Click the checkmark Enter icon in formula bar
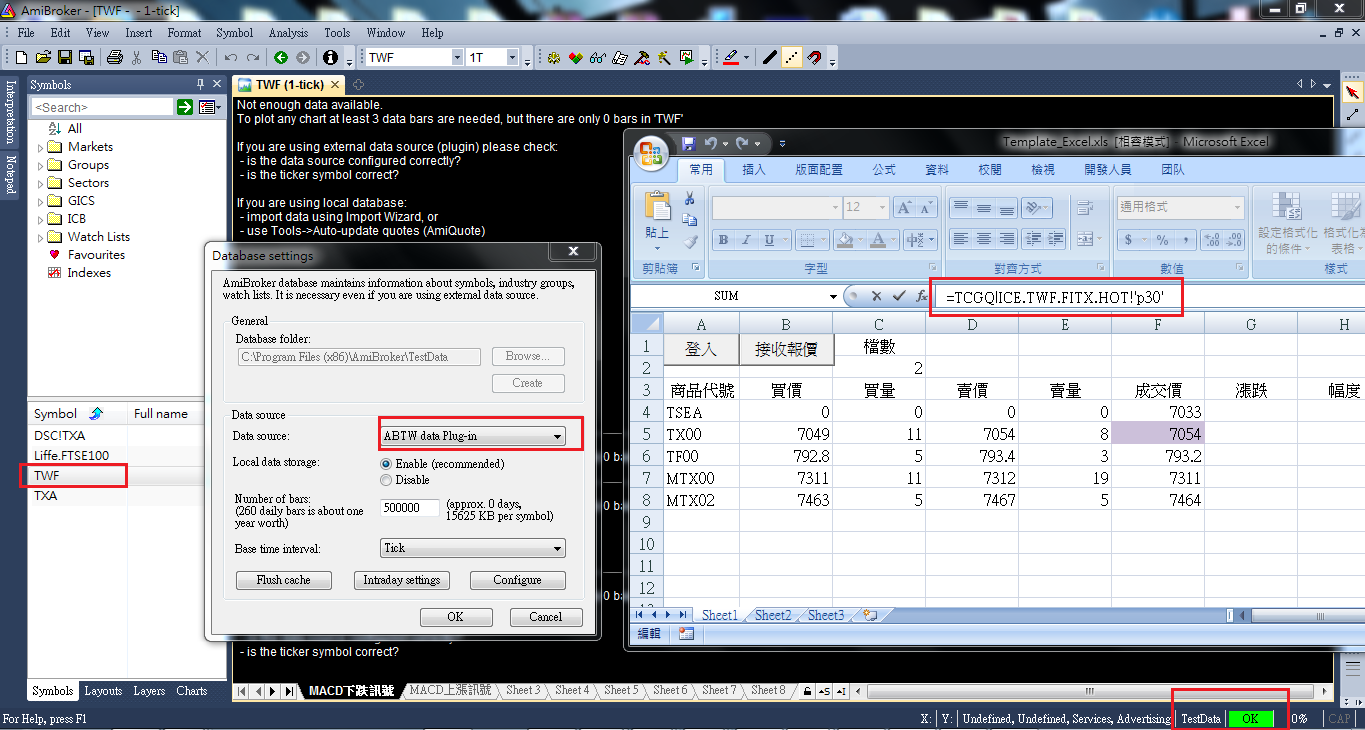The height and width of the screenshot is (730, 1365). pos(899,296)
